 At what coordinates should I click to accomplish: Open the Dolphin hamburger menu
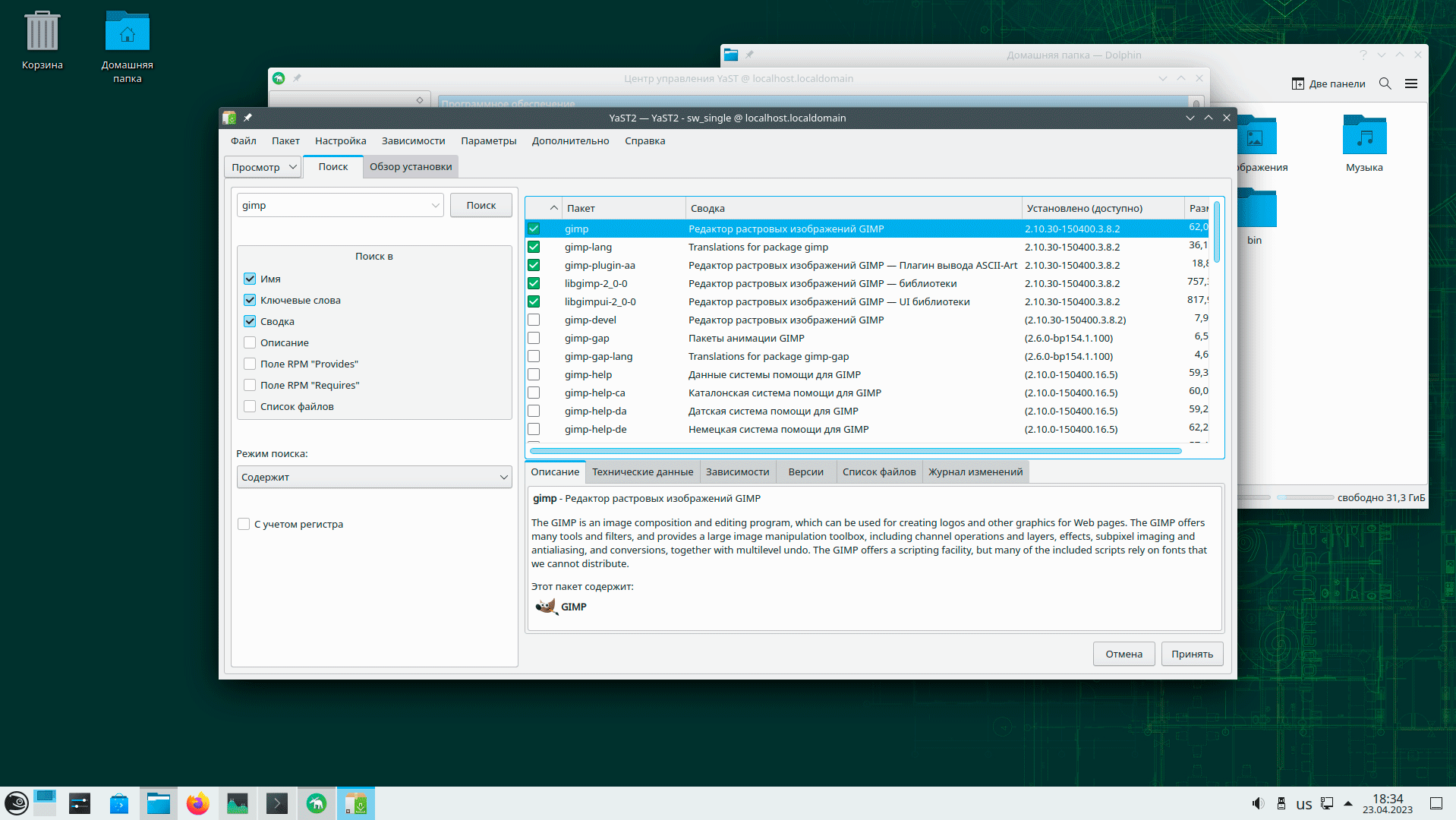coord(1410,84)
